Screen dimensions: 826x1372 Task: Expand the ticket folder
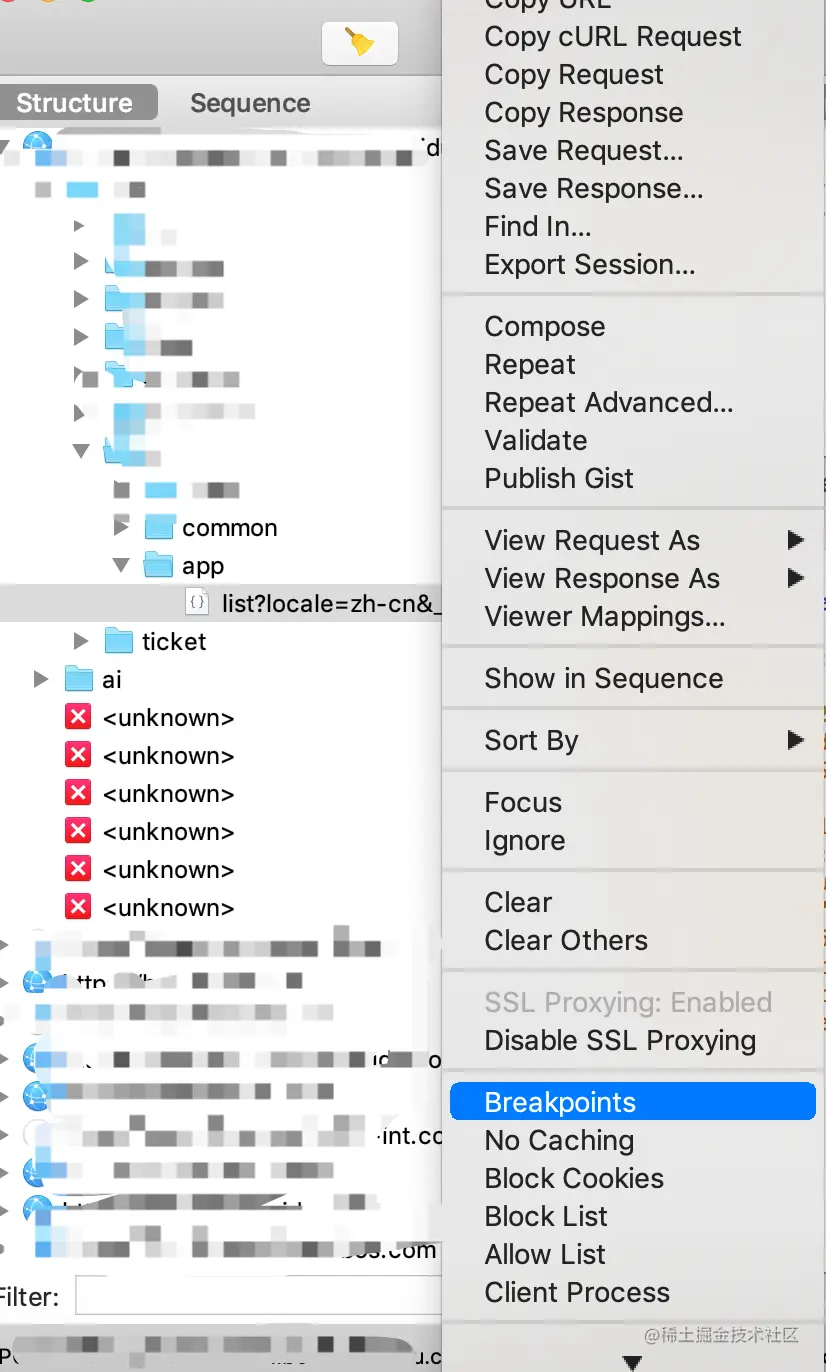[x=82, y=641]
